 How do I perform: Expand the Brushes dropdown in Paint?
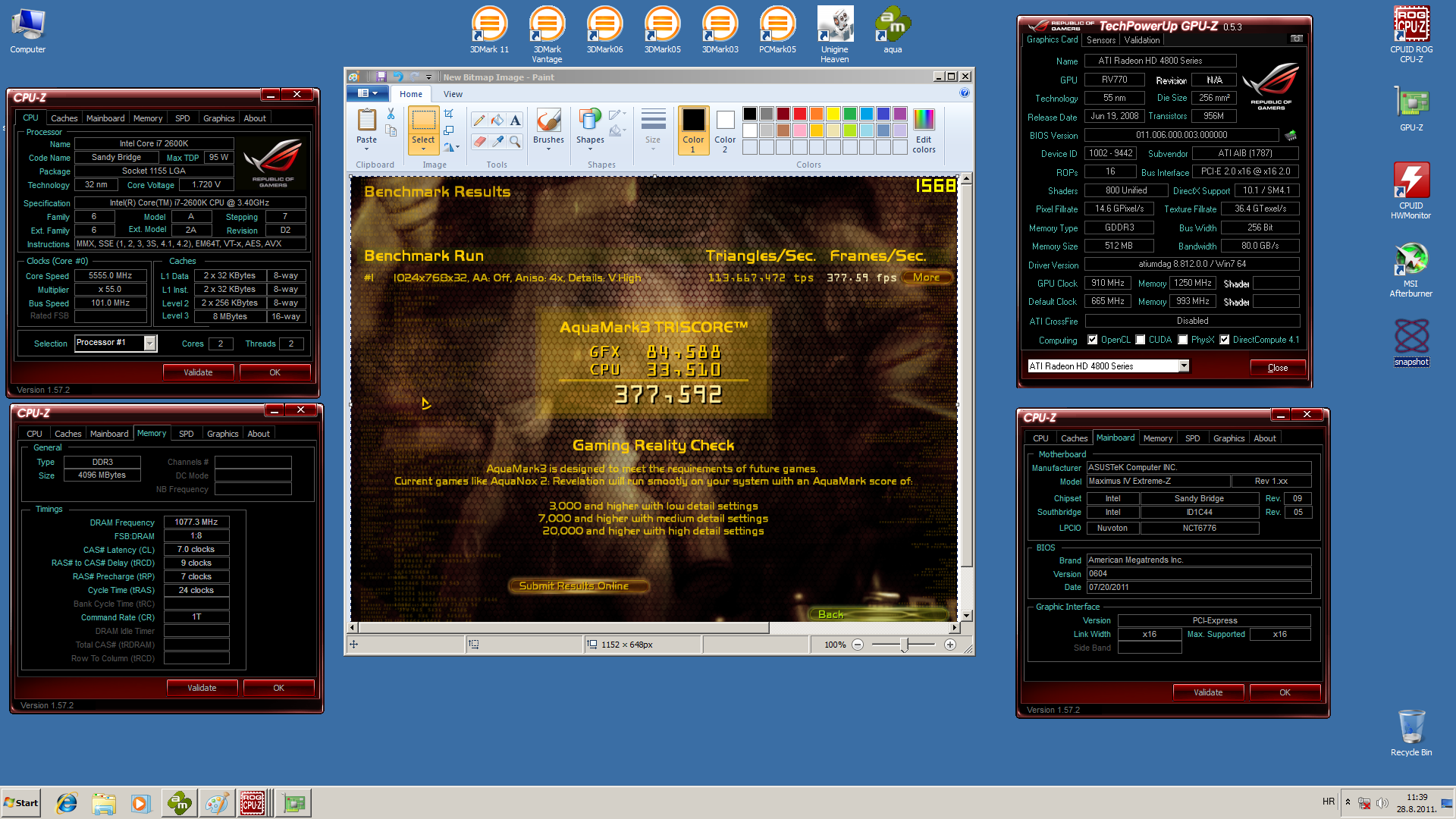[548, 149]
